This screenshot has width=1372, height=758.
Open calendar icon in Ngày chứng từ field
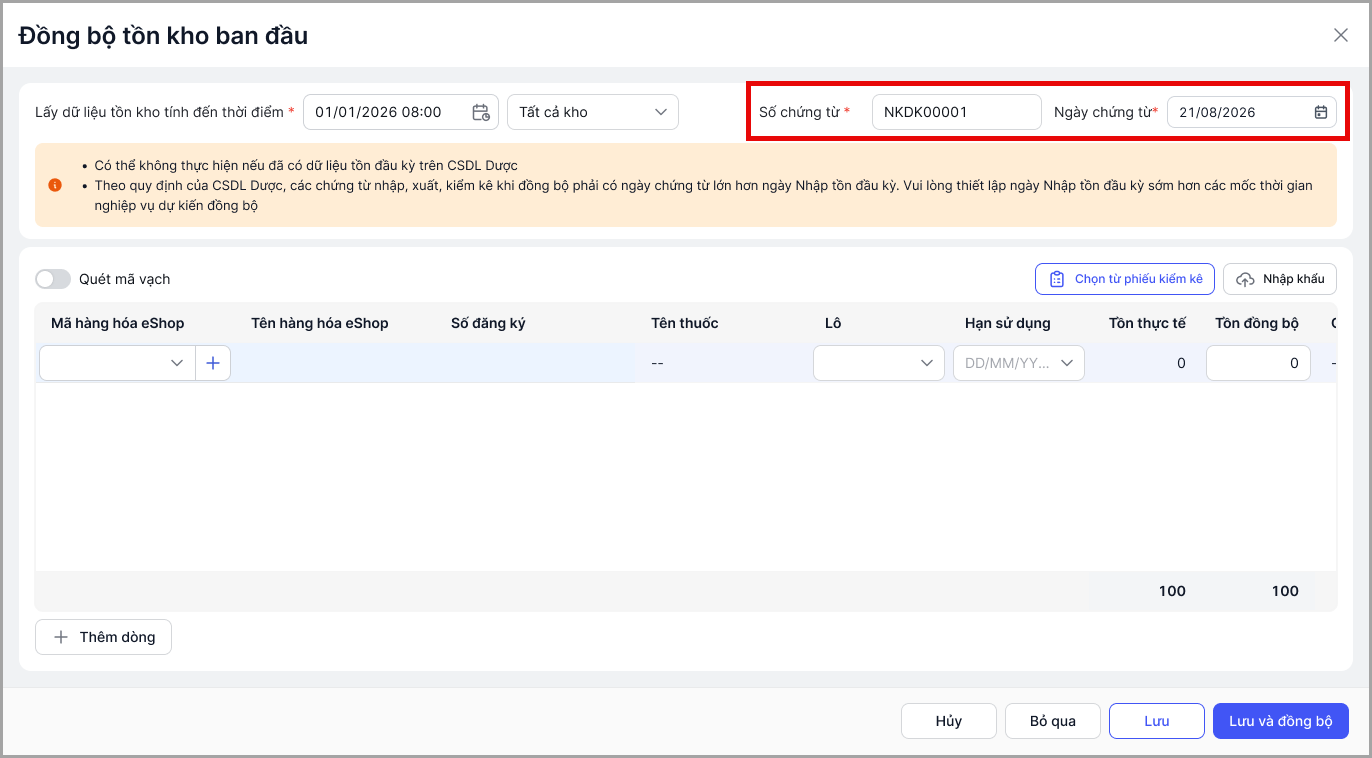tap(1320, 112)
